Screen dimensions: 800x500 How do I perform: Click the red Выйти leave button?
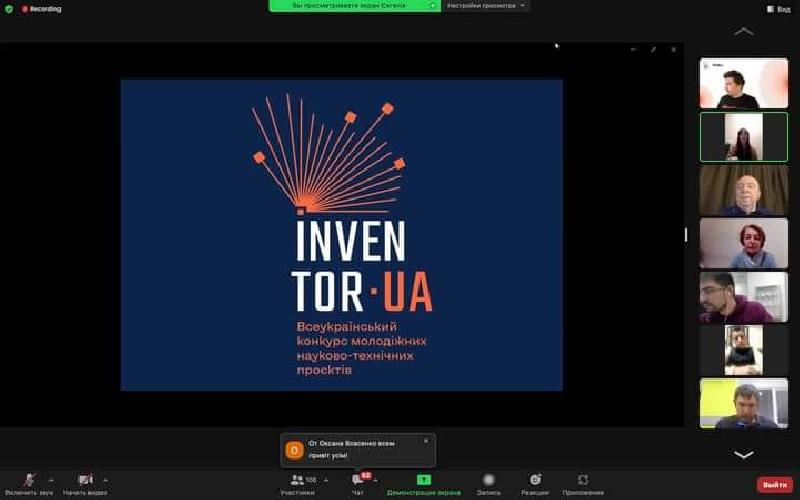774,484
